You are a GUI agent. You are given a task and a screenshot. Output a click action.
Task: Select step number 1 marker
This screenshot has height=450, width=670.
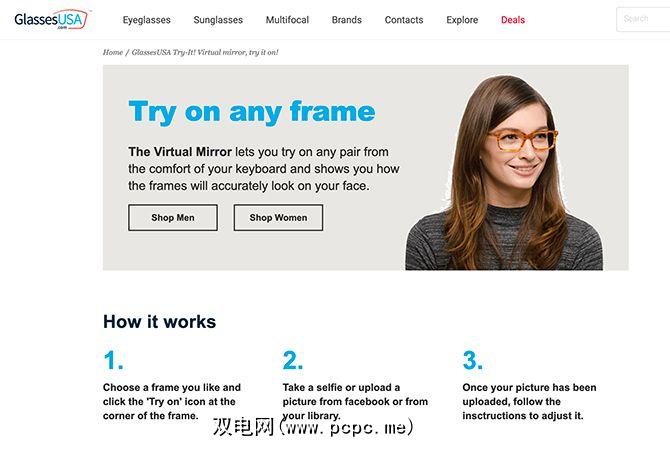(113, 360)
